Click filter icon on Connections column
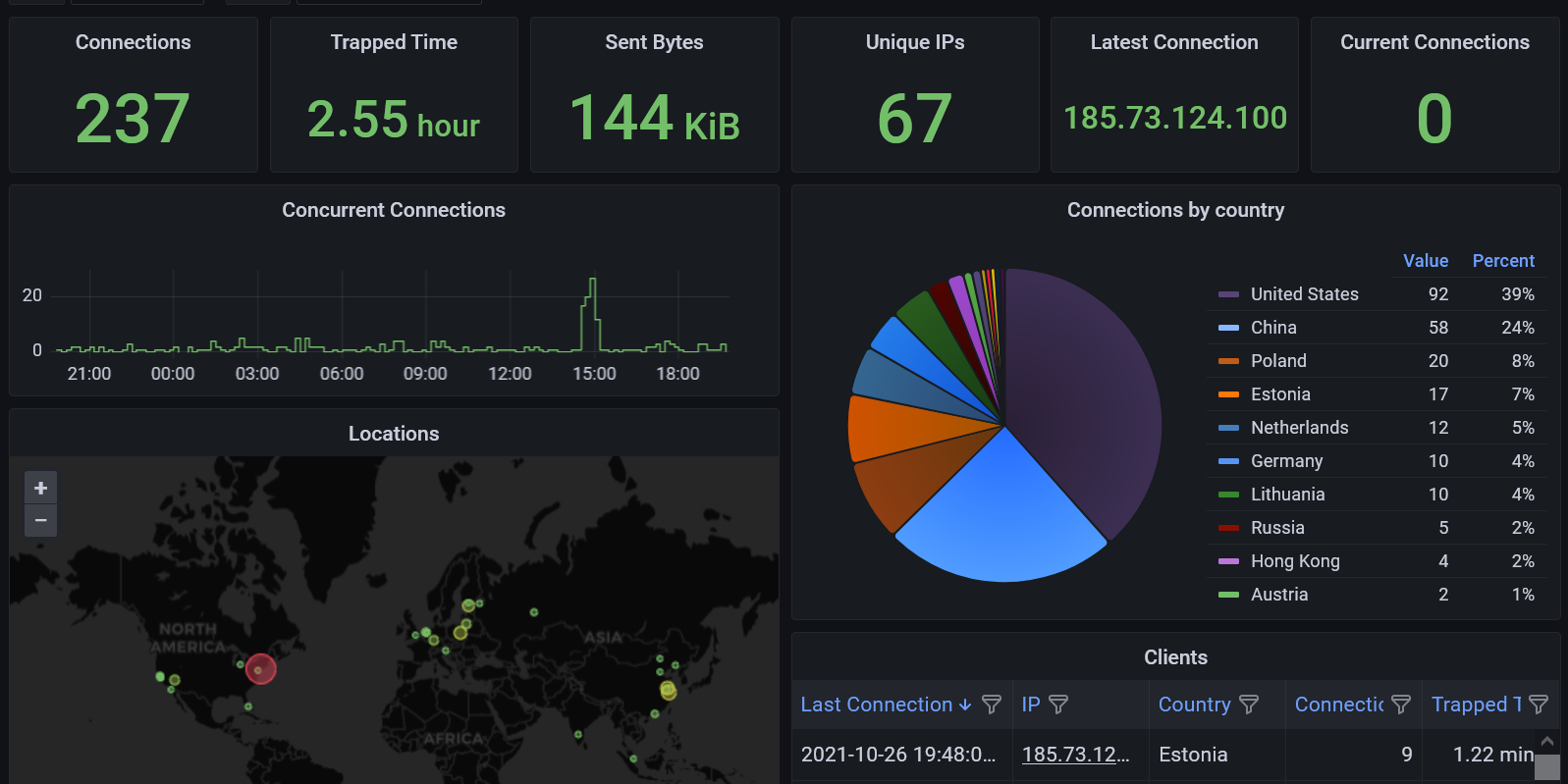This screenshot has height=784, width=1568. [x=1401, y=705]
